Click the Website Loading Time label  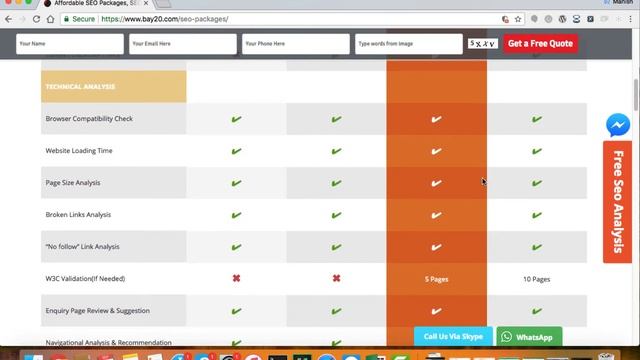(x=79, y=151)
